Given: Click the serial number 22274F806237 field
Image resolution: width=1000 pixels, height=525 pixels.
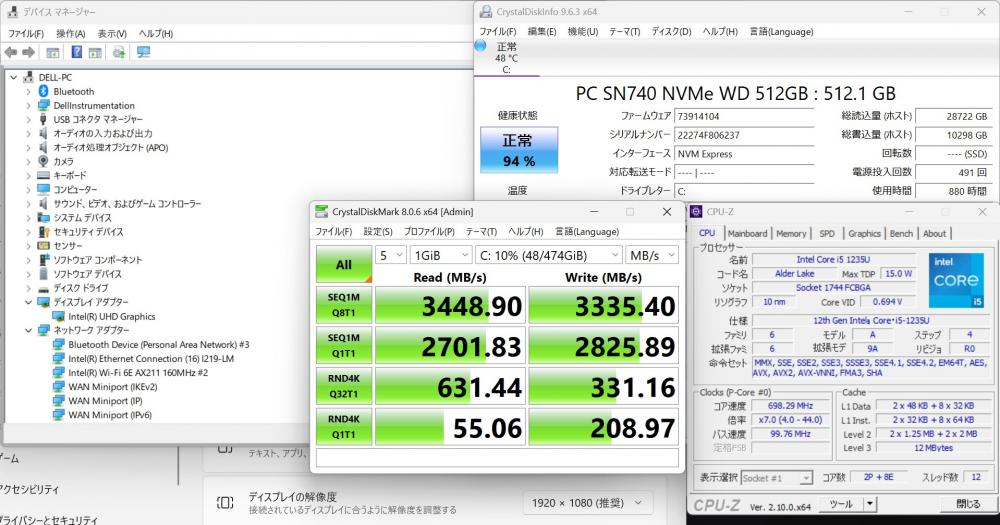Looking at the screenshot, I should pos(744,135).
